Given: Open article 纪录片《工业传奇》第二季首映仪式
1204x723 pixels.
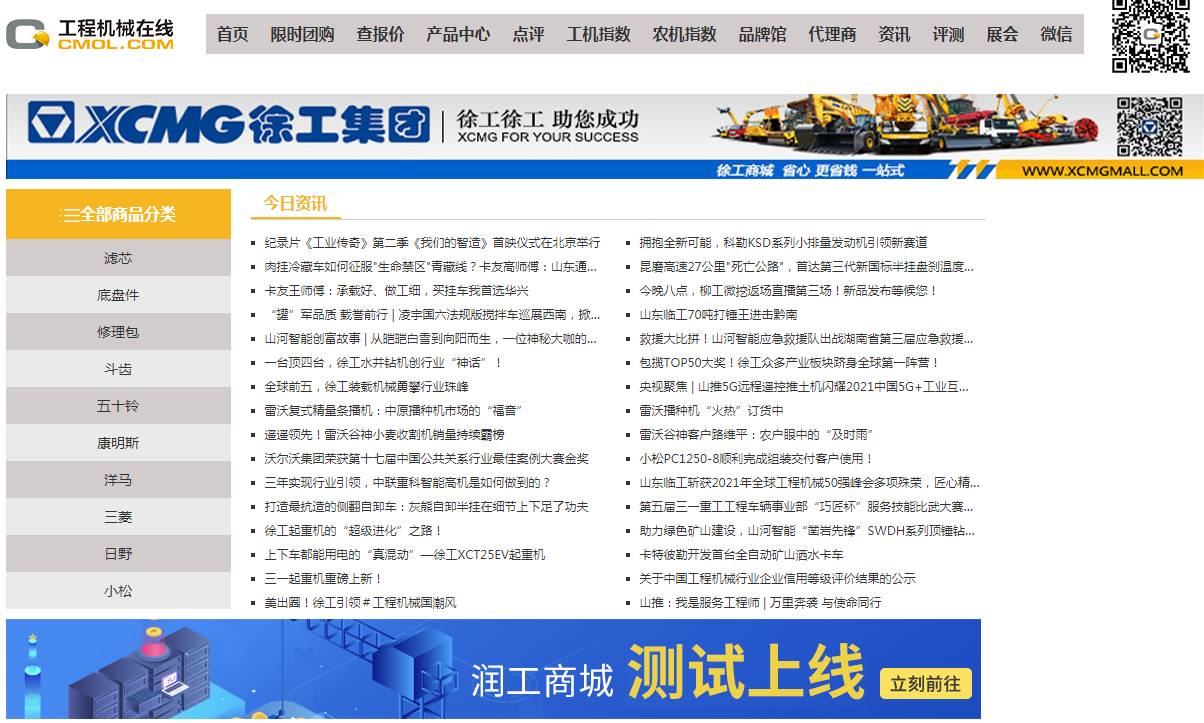Looking at the screenshot, I should [433, 243].
